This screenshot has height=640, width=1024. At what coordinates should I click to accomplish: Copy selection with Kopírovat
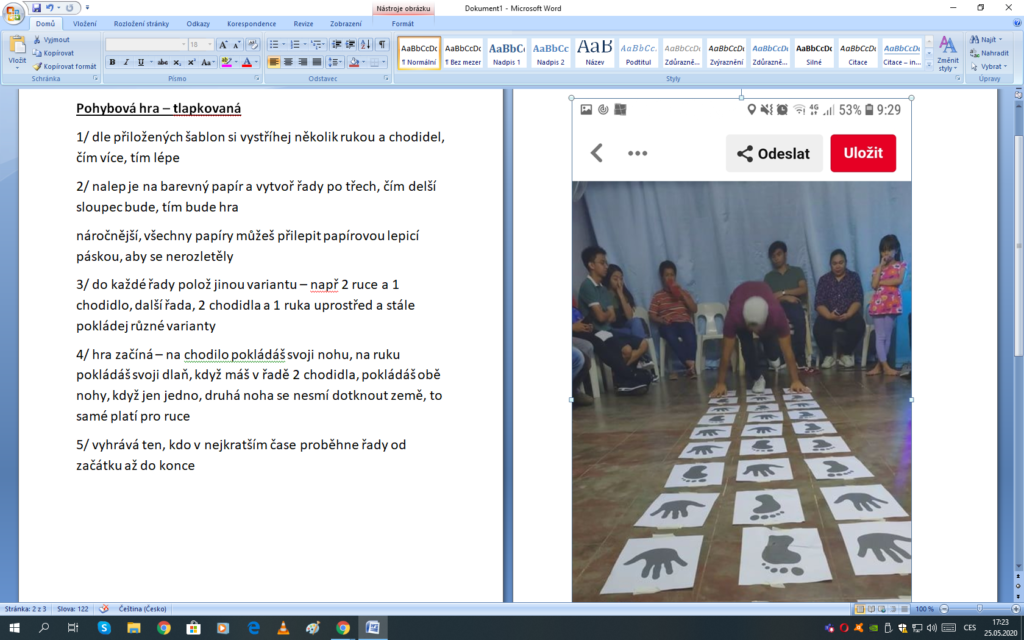coord(54,53)
